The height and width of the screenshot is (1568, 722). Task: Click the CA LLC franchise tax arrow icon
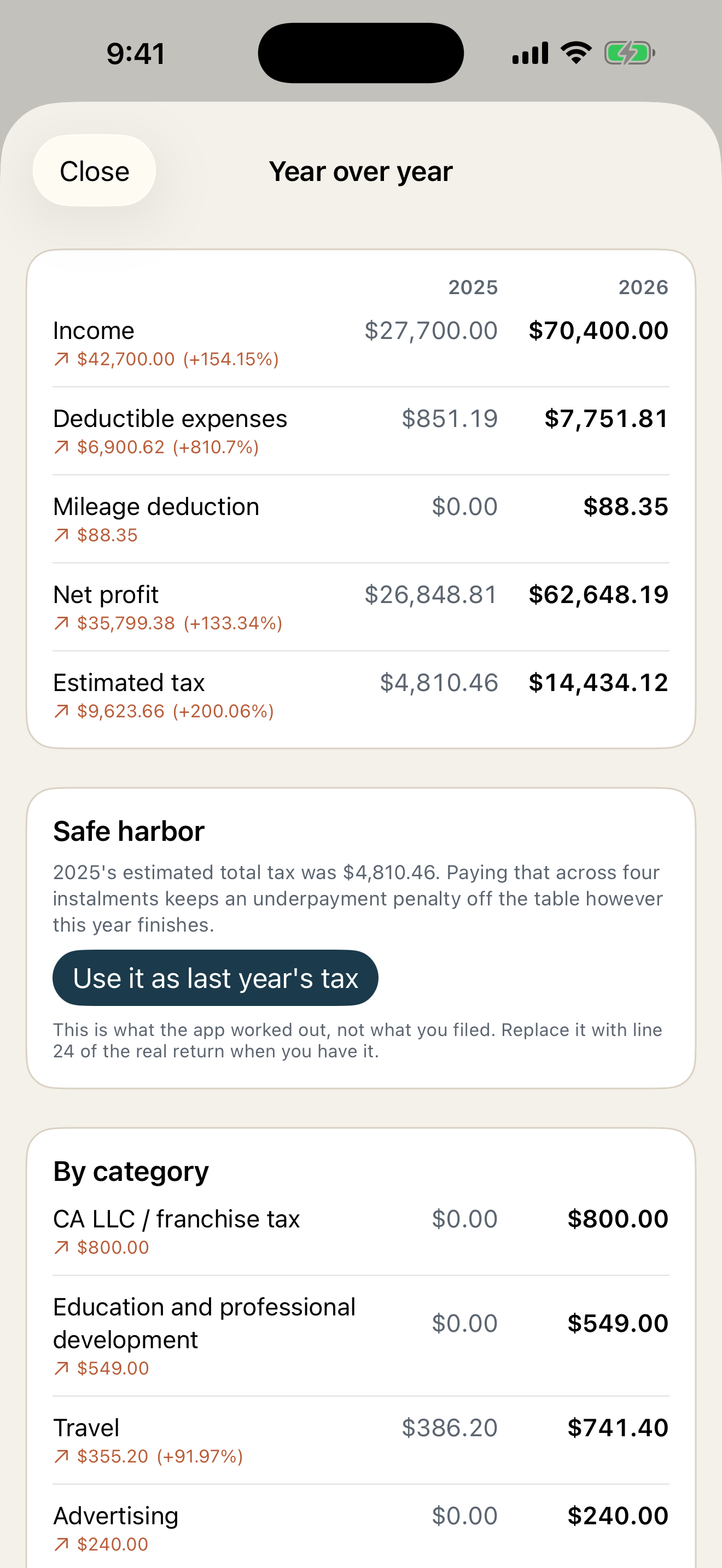pos(61,1247)
